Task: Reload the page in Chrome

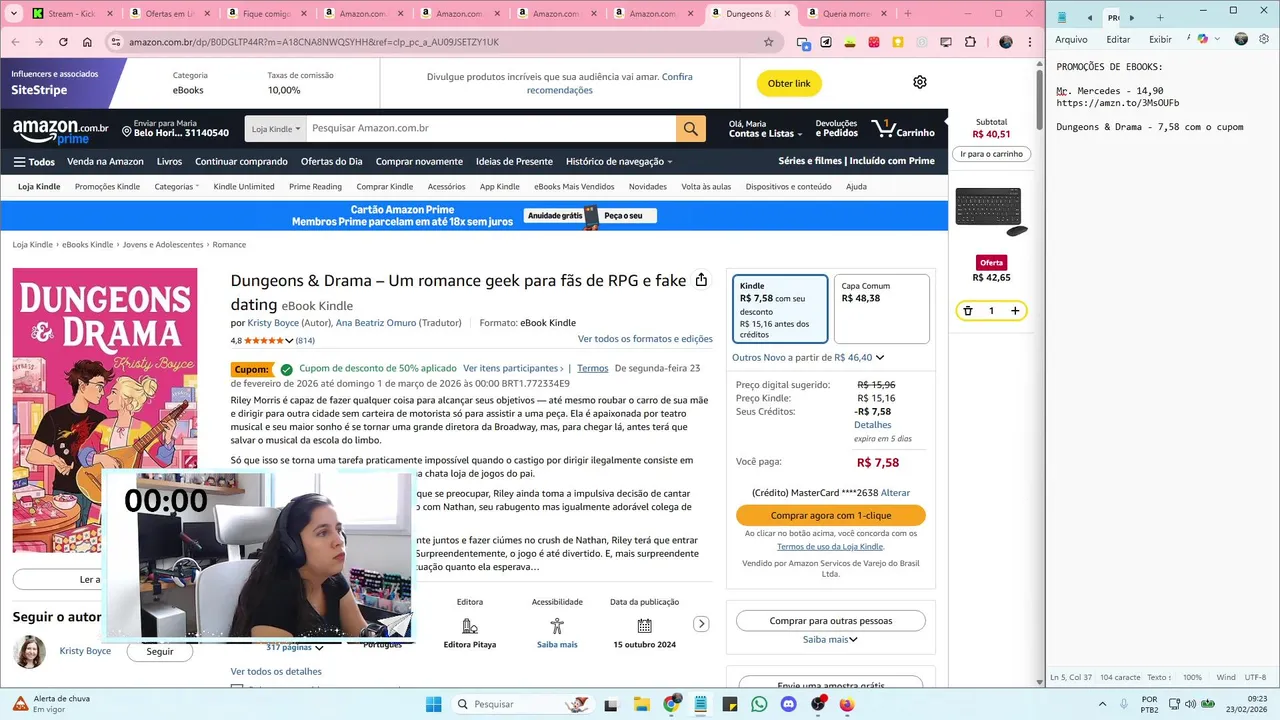Action: (63, 42)
